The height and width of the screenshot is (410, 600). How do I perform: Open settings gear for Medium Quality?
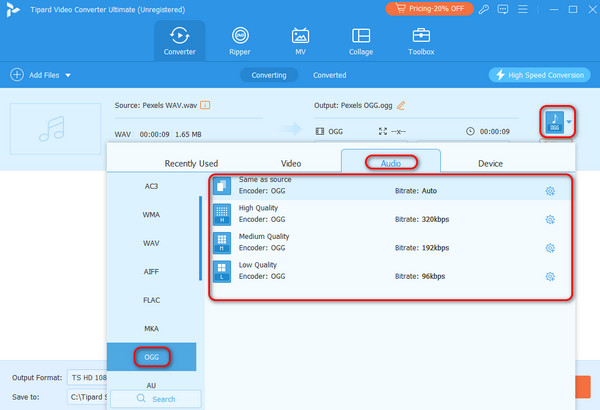pyautogui.click(x=550, y=248)
